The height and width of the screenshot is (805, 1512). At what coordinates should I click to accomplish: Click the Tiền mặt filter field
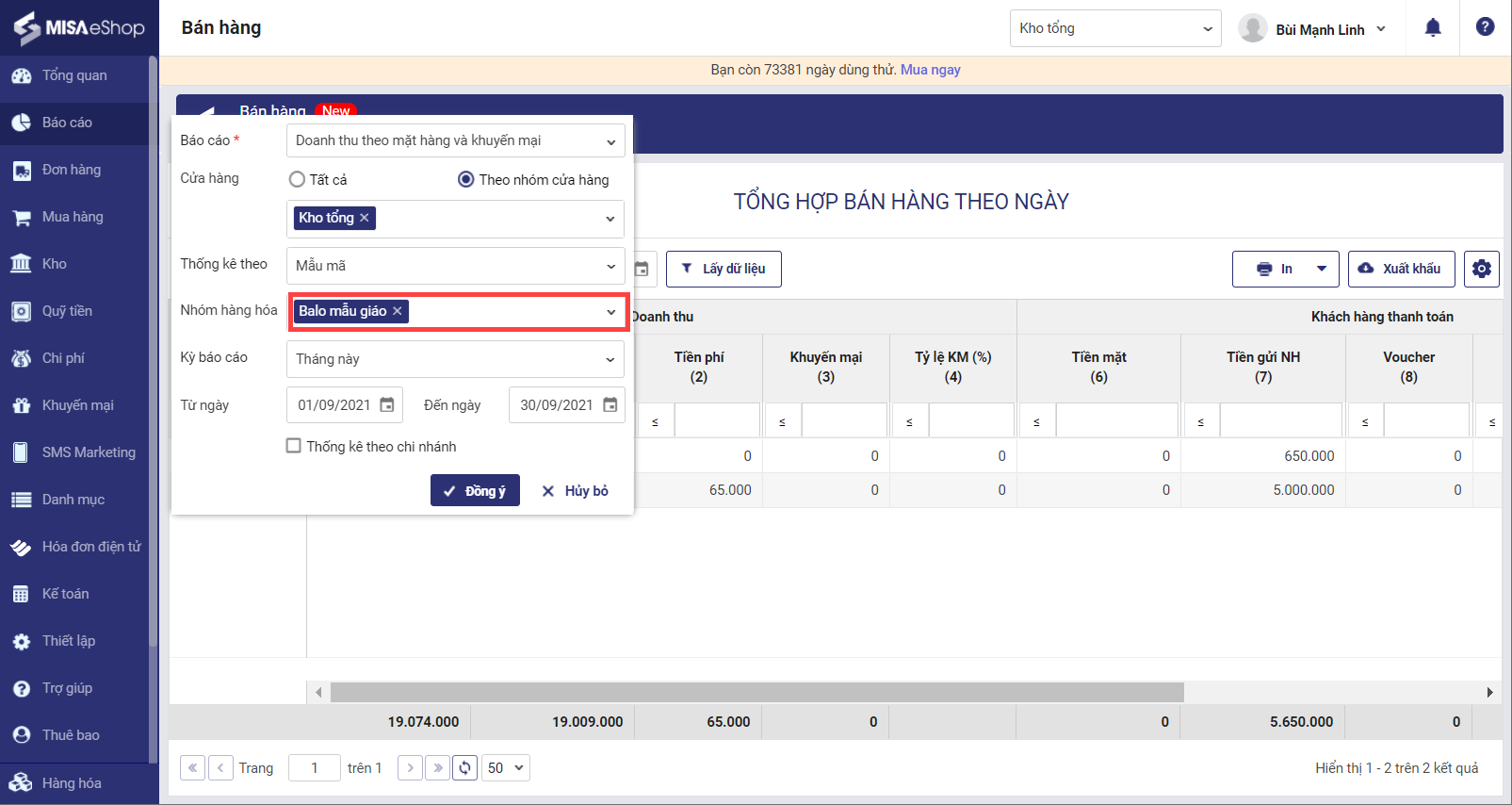(1116, 420)
